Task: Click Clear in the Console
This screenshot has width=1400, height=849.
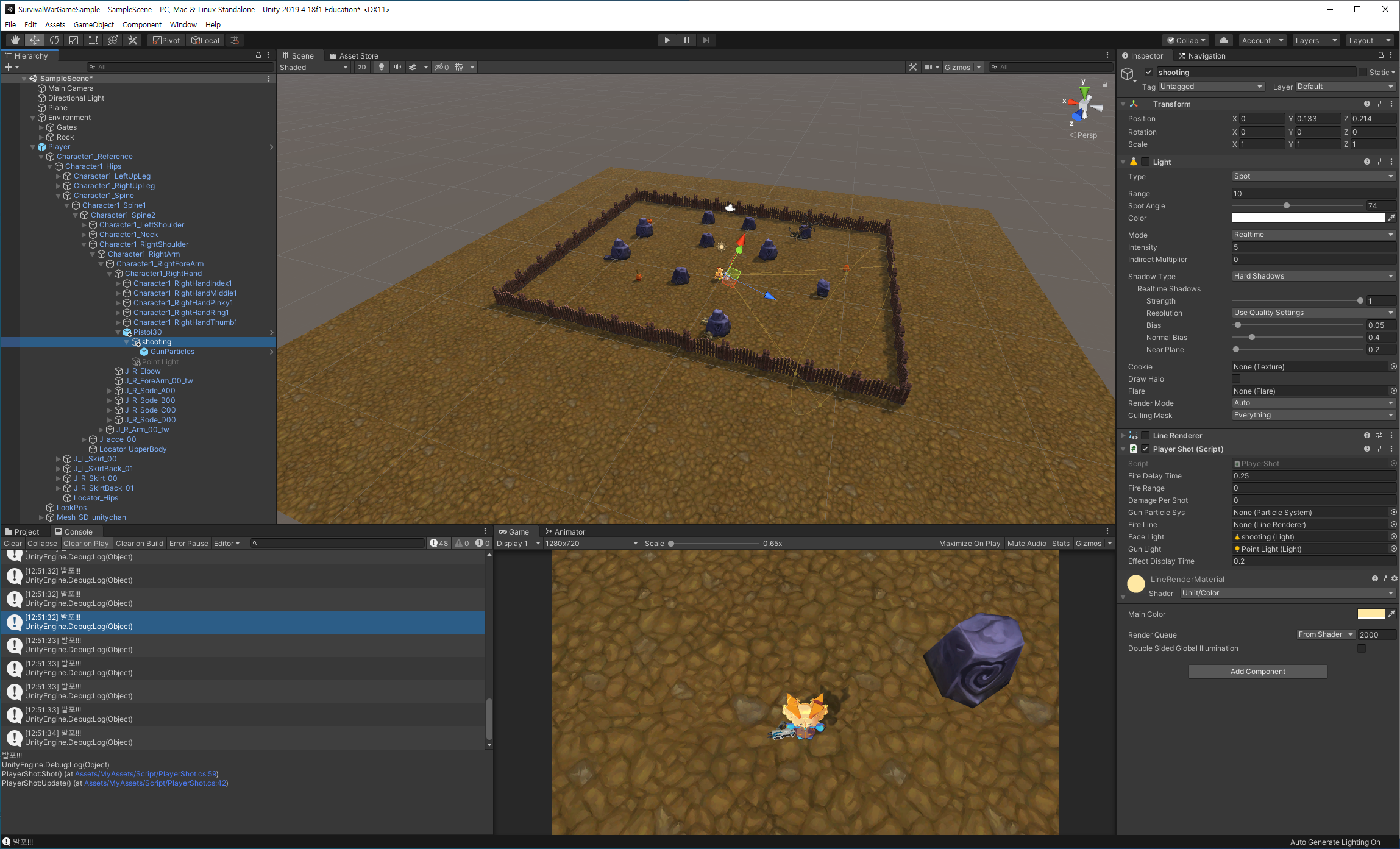Action: pos(12,543)
